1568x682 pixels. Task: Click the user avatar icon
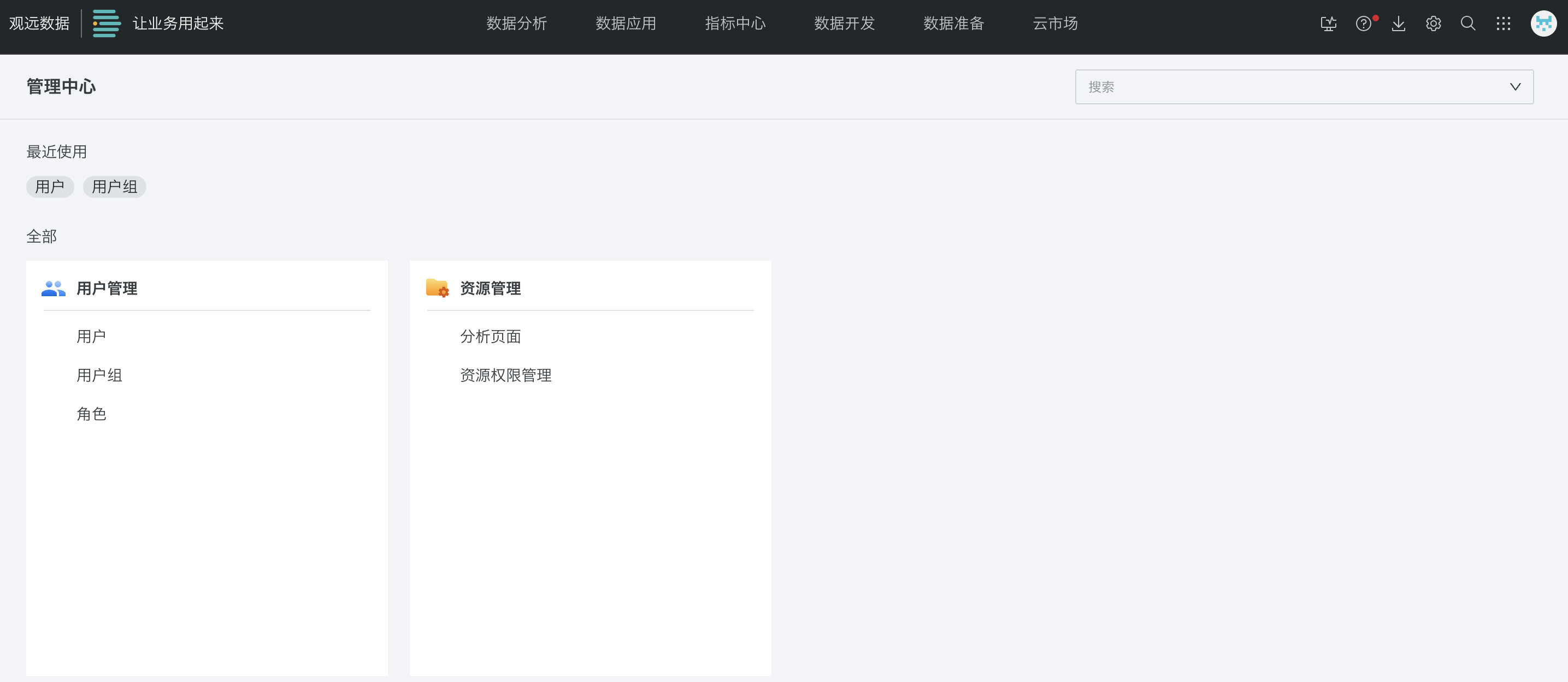click(x=1543, y=23)
